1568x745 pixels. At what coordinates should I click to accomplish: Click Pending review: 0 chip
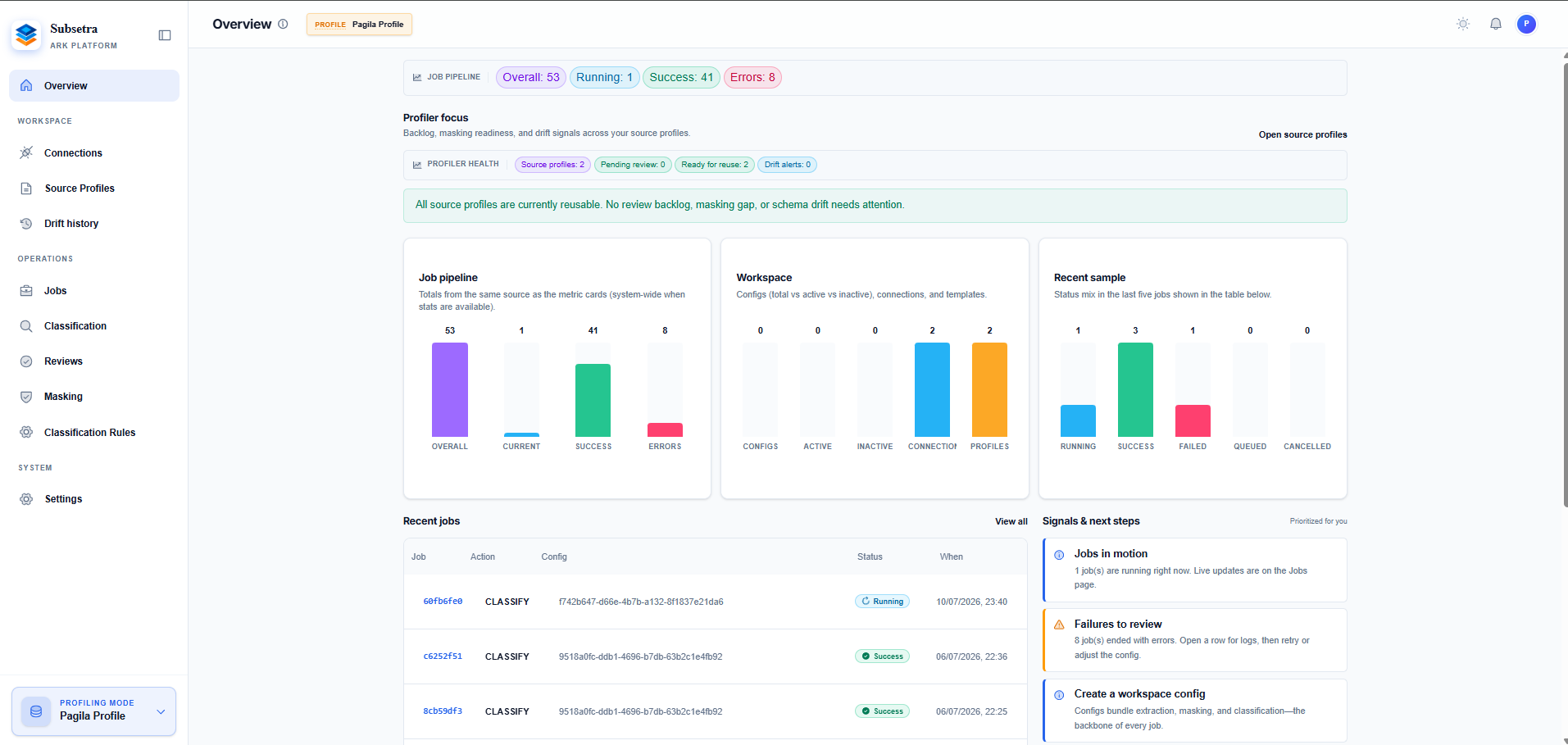pyautogui.click(x=633, y=164)
